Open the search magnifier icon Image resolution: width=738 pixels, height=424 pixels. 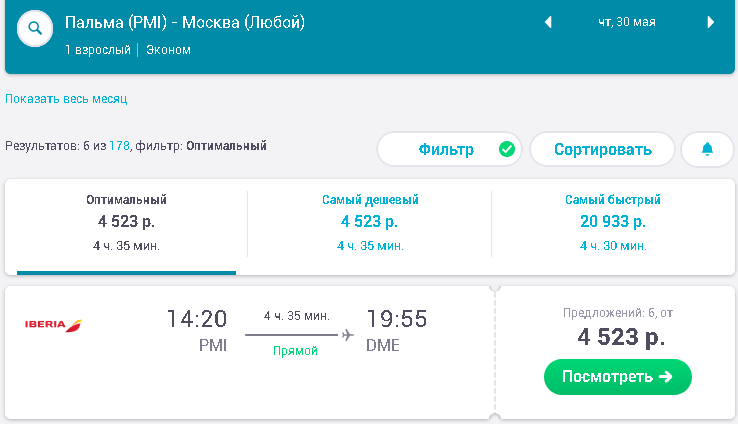(x=35, y=28)
